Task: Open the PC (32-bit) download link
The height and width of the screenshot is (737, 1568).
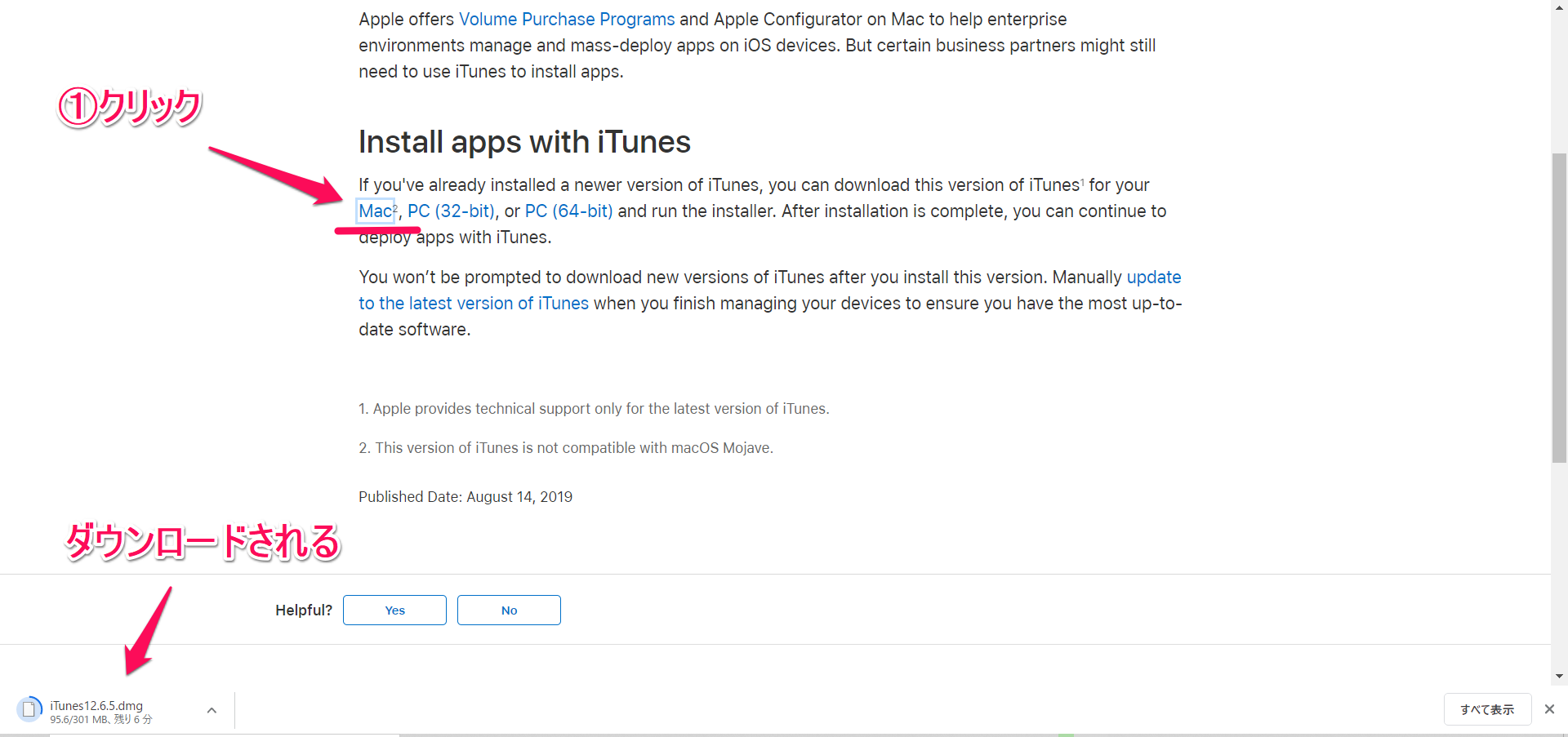Action: (451, 211)
